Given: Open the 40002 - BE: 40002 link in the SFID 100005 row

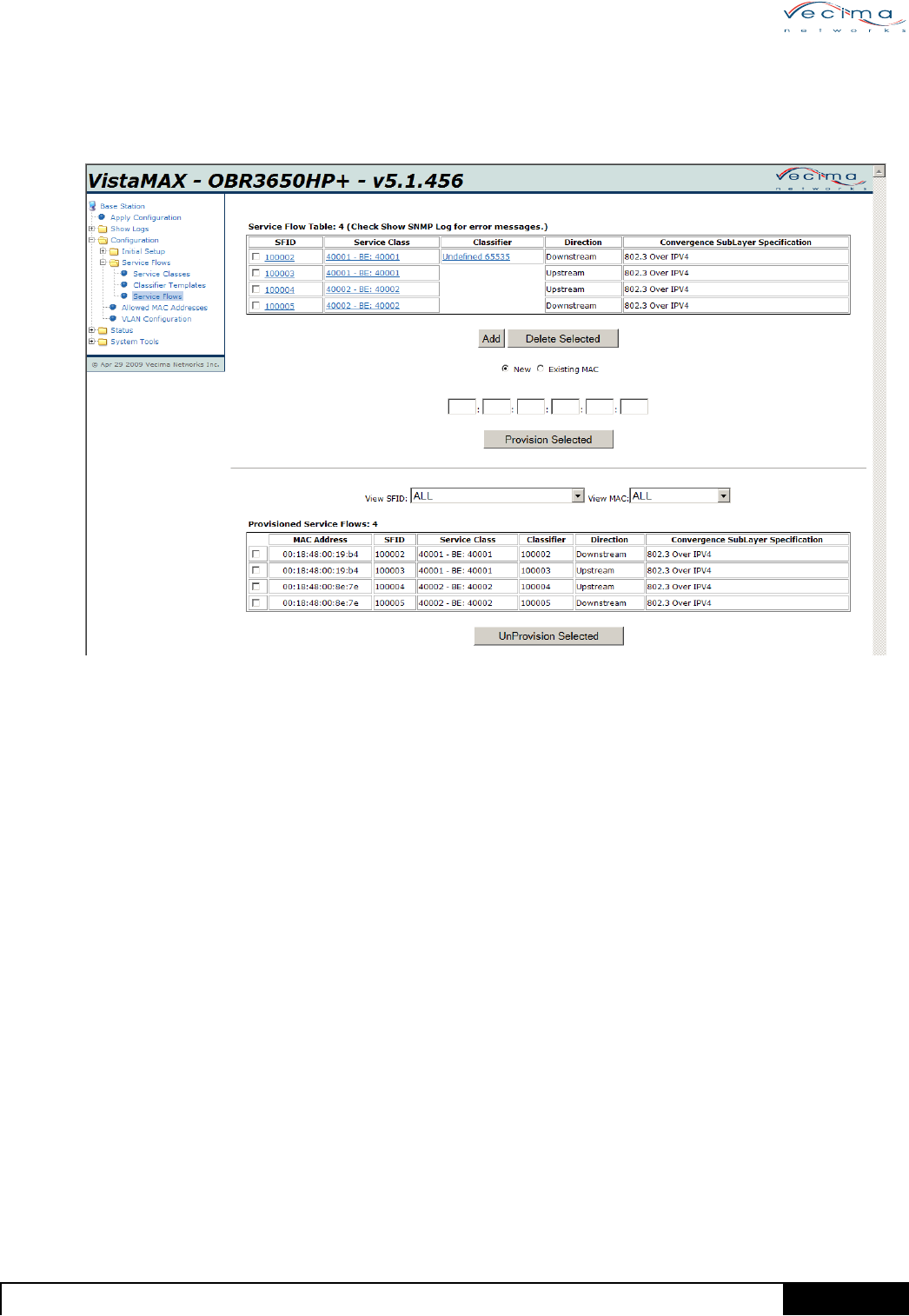Looking at the screenshot, I should pos(363,305).
